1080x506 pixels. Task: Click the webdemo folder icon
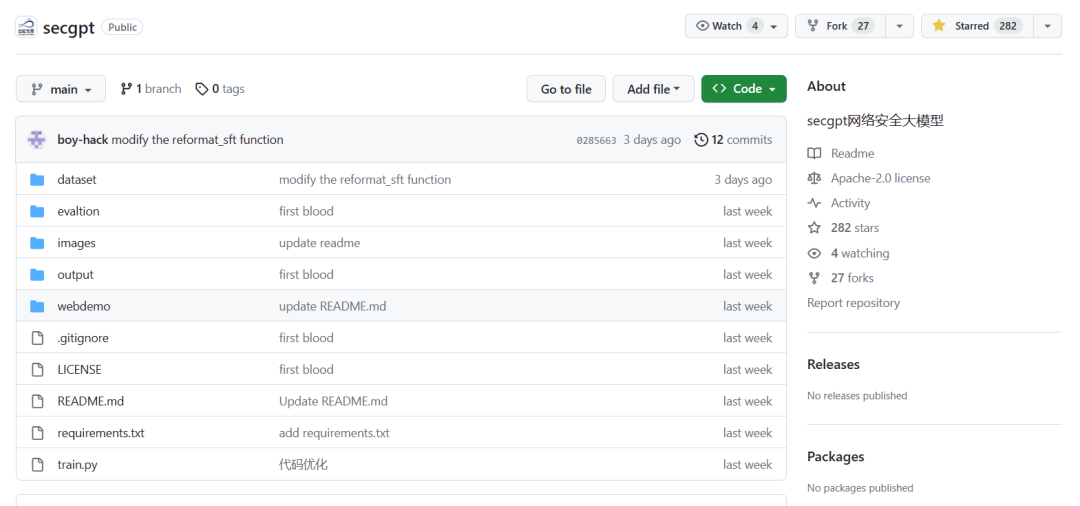coord(37,306)
